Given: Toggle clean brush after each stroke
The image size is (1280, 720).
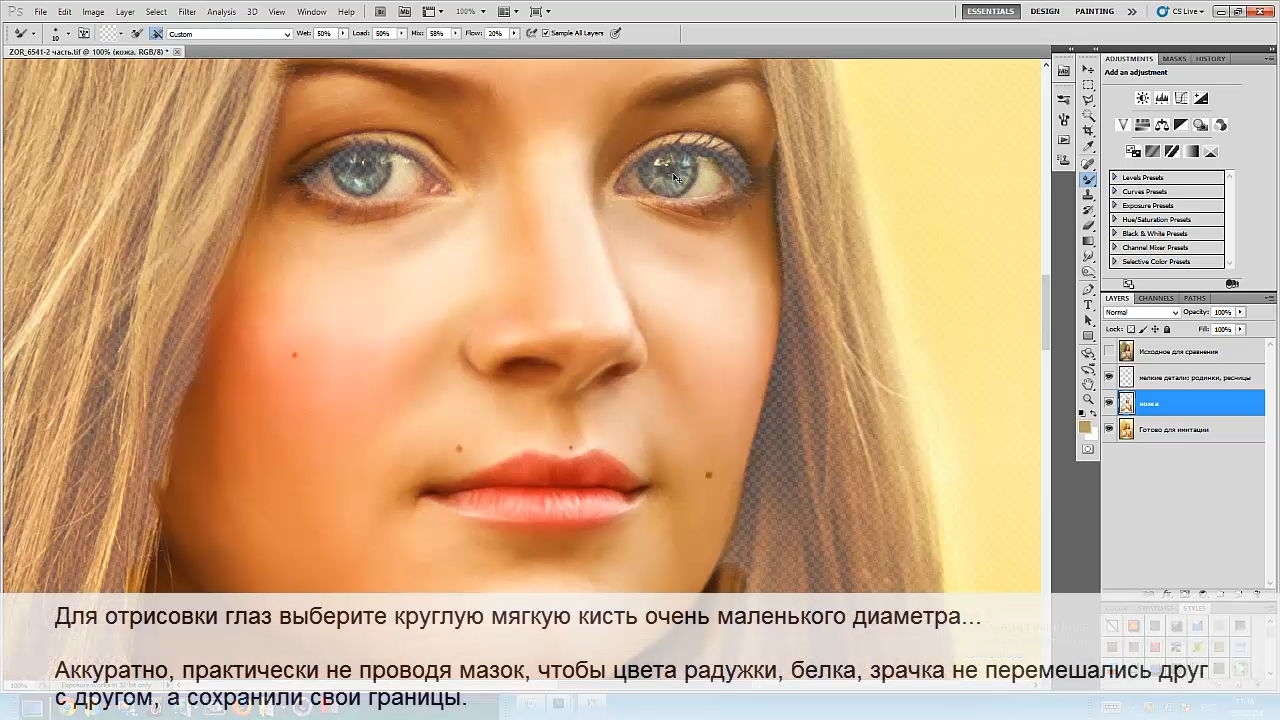Looking at the screenshot, I should coord(157,33).
